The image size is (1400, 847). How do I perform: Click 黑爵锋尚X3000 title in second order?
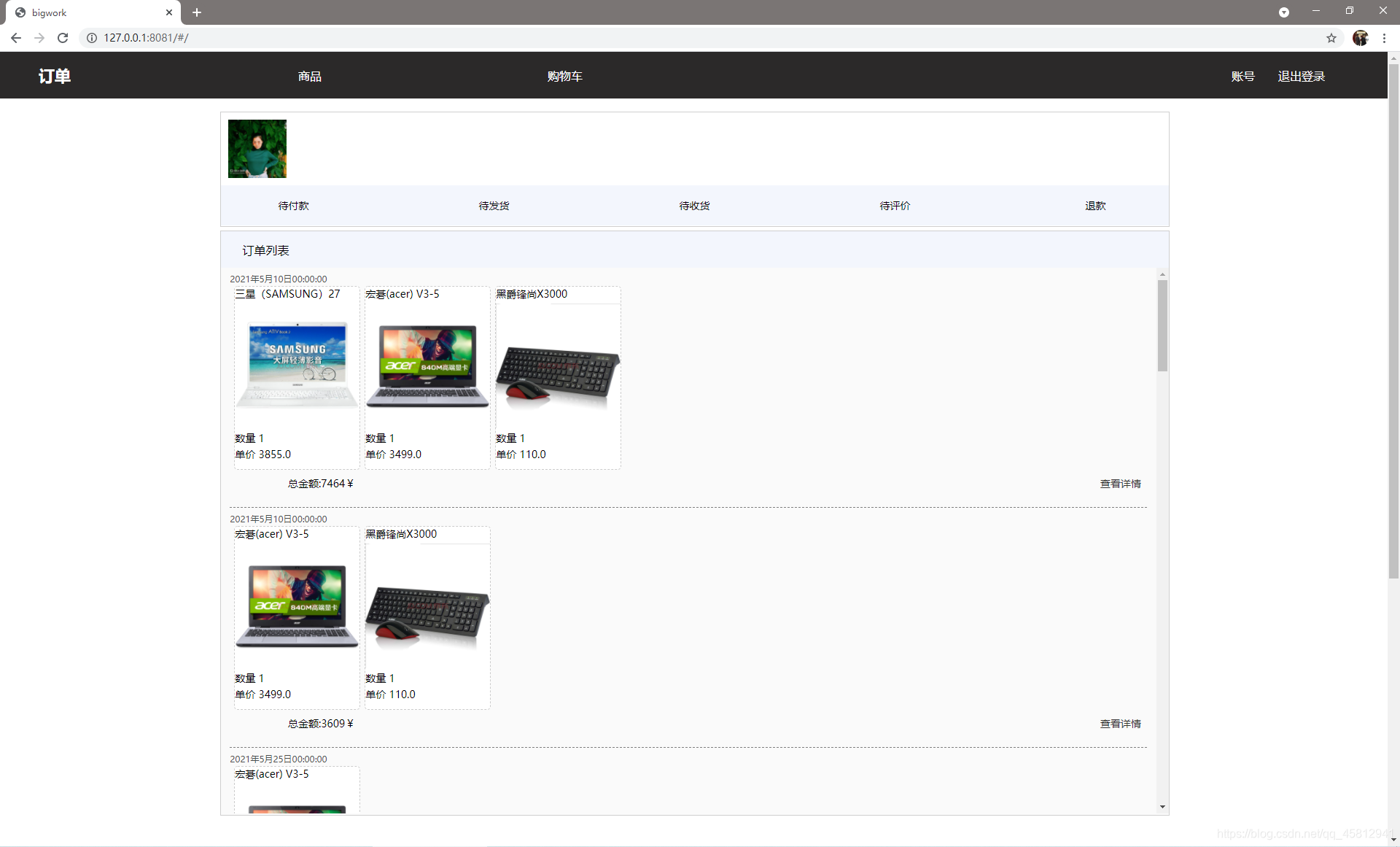click(401, 534)
